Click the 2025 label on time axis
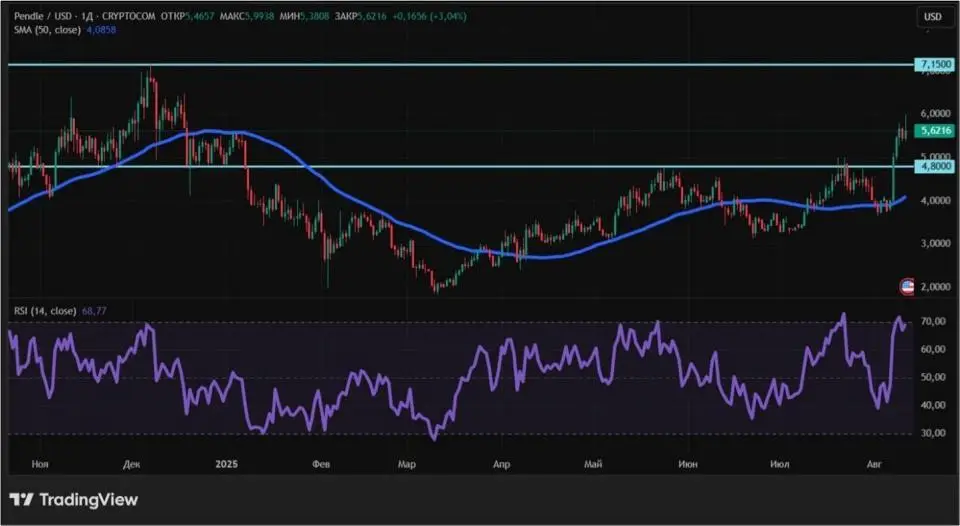 pos(227,464)
